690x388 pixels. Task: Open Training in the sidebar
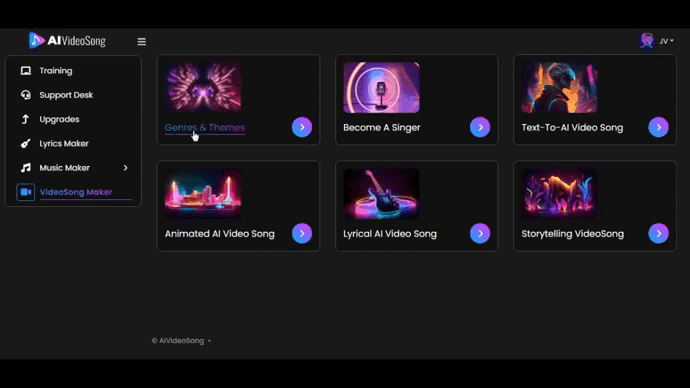coord(56,70)
